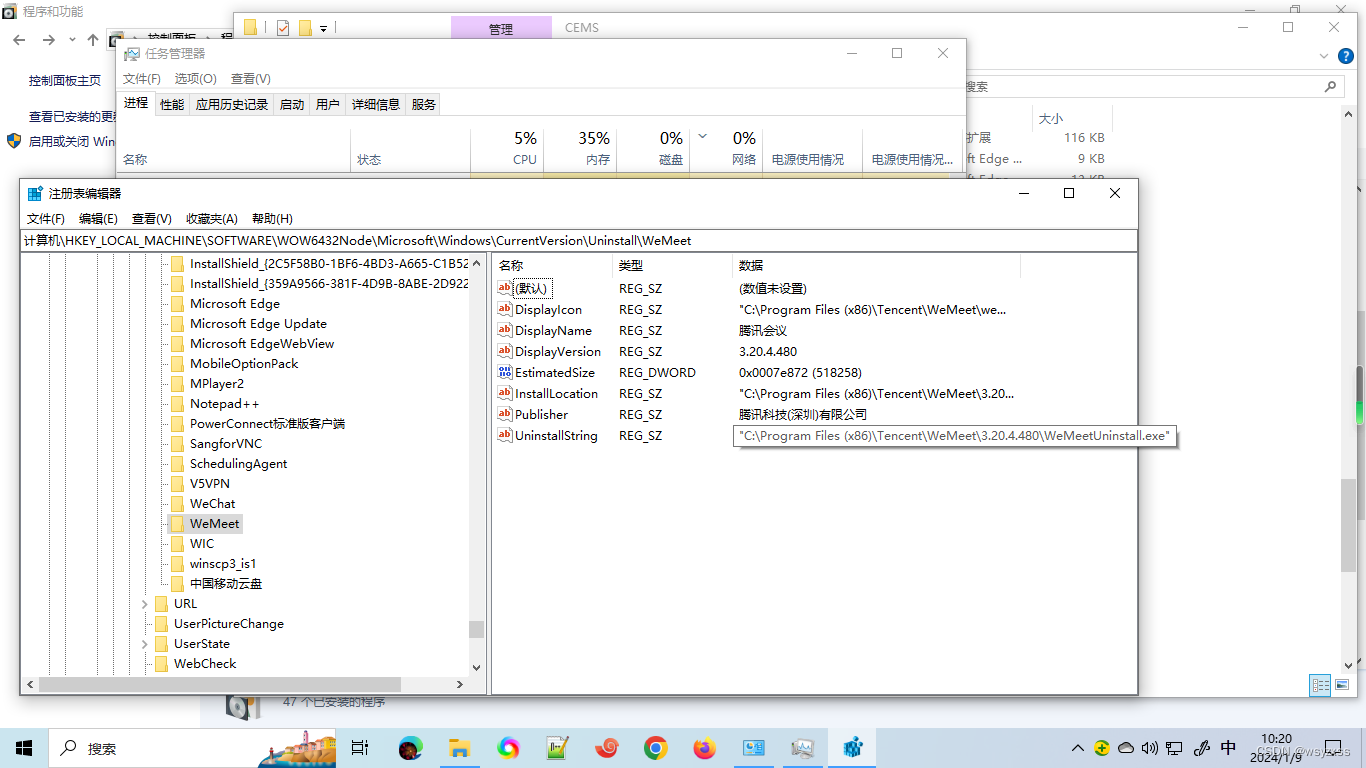Click the tree scroll right arrow
Viewport: 1366px width, 768px height.
point(460,685)
